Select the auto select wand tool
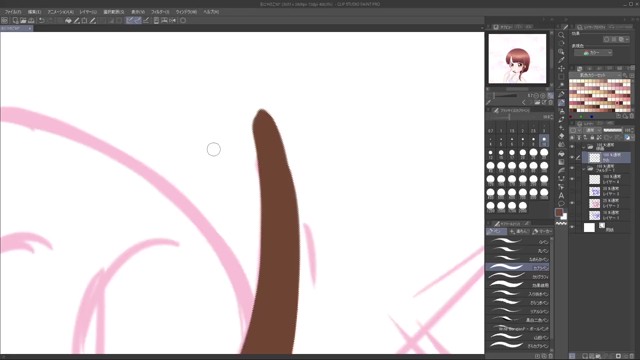Image resolution: width=640 pixels, height=360 pixels. point(562,85)
